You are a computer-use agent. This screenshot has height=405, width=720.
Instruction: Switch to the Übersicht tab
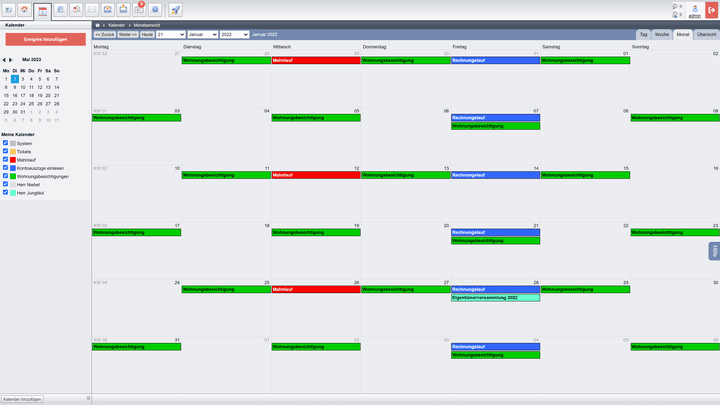[706, 34]
